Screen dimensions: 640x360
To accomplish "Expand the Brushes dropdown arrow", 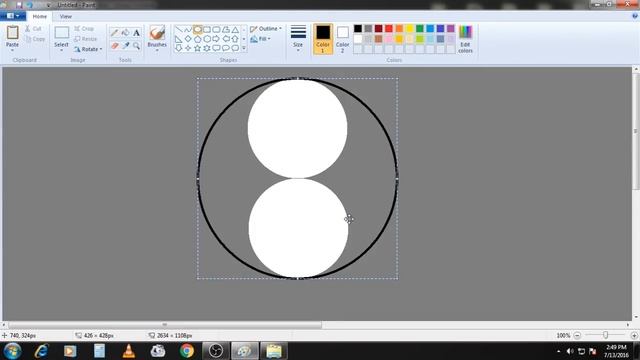I will 157,50.
